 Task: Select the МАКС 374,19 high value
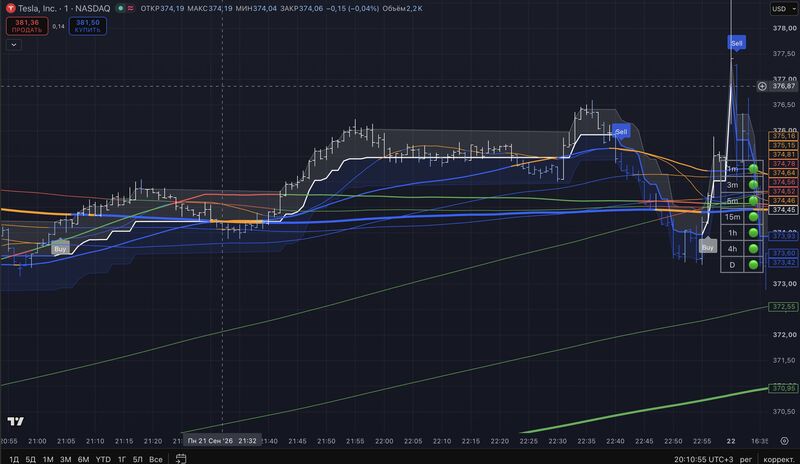pos(210,8)
